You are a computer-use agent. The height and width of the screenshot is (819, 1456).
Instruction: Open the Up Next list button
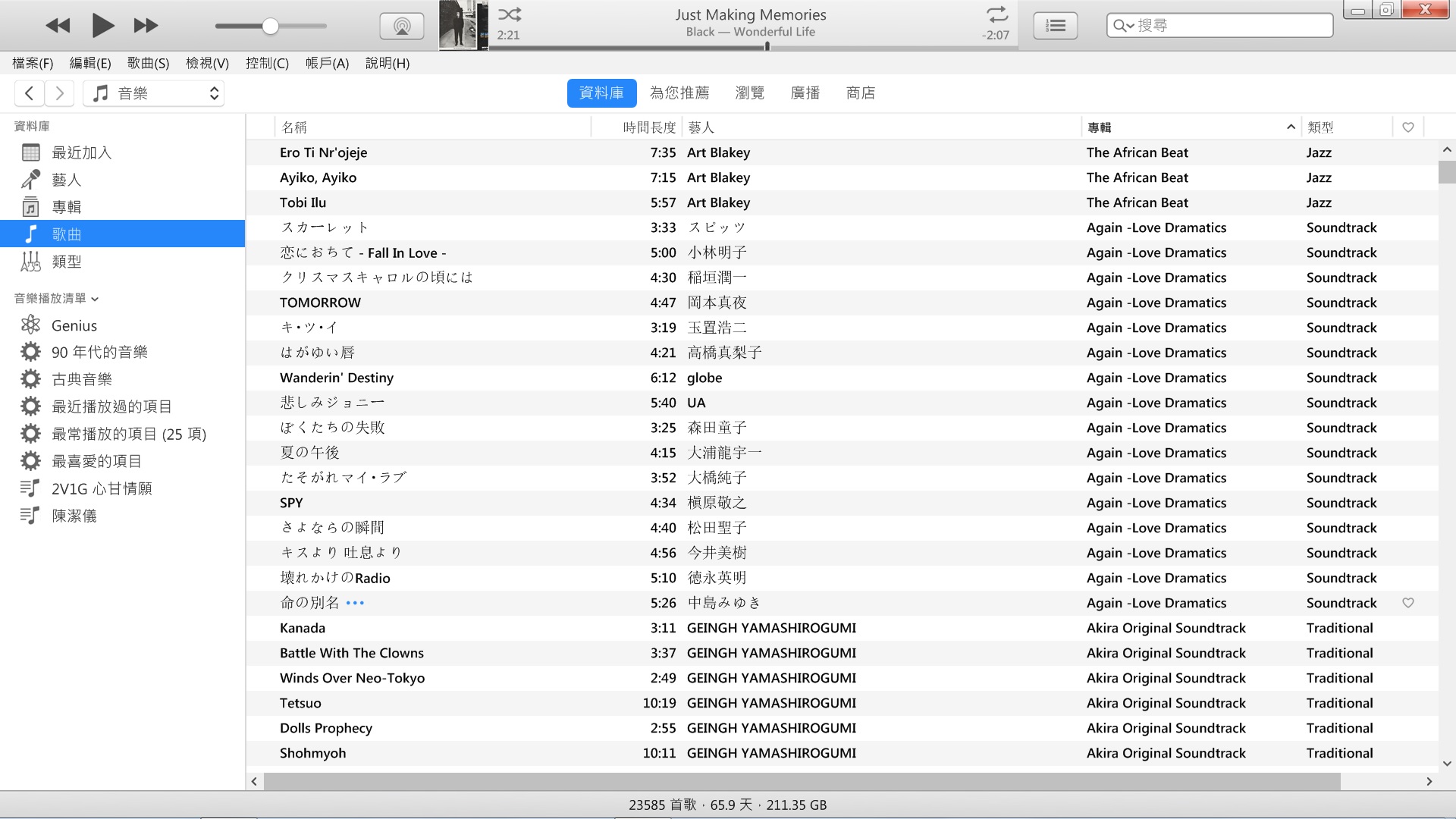1055,27
